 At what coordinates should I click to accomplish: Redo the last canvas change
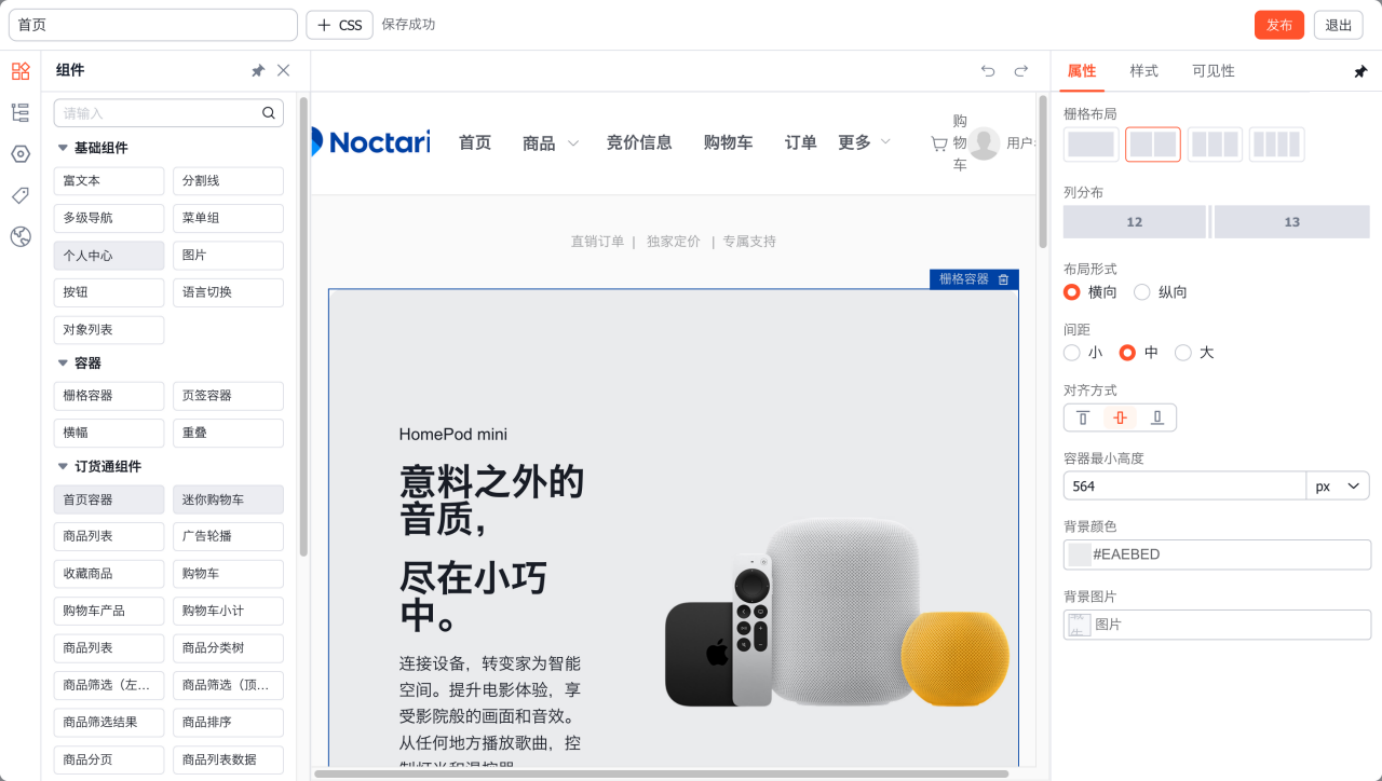[1021, 71]
